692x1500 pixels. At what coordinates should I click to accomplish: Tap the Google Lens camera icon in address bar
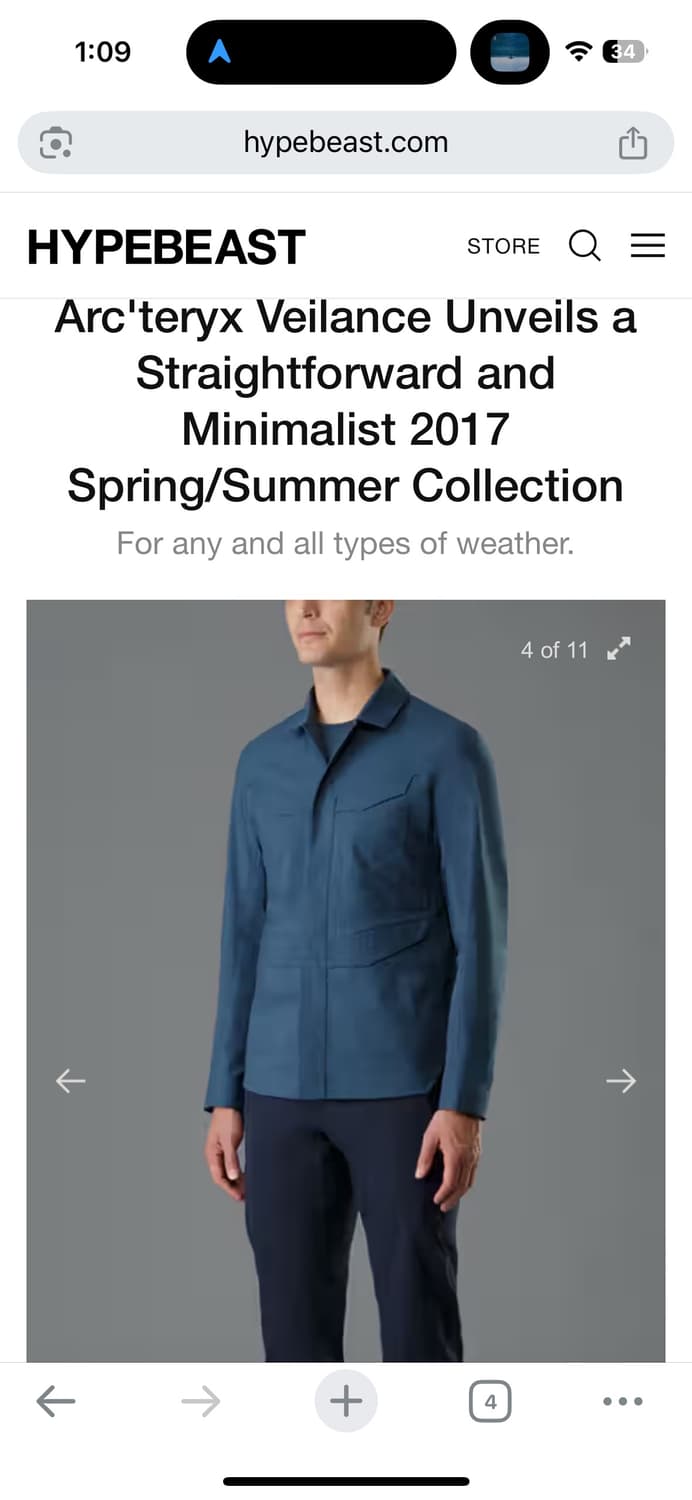click(56, 143)
